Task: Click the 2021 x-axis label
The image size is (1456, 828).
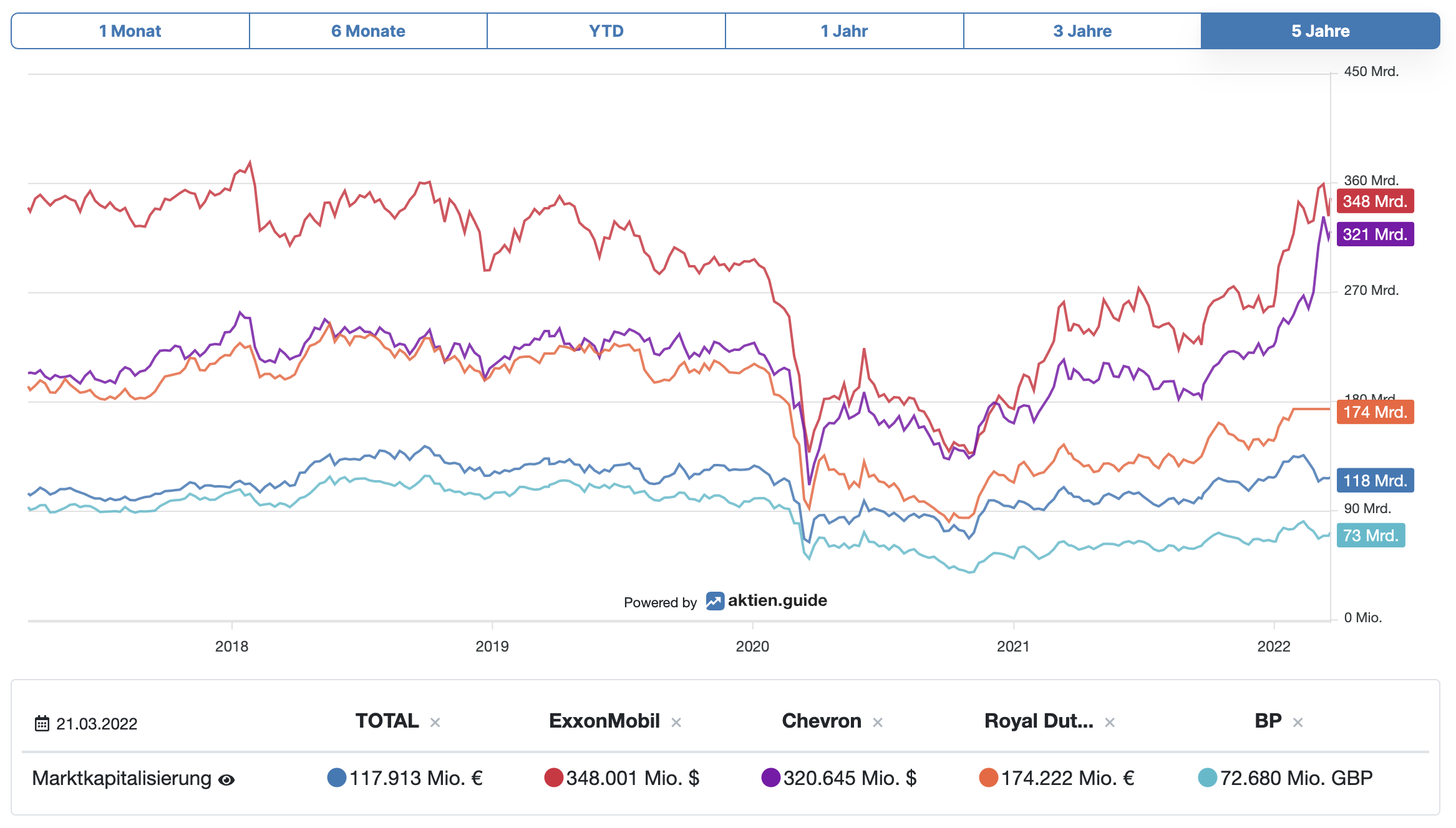Action: pyautogui.click(x=1013, y=647)
